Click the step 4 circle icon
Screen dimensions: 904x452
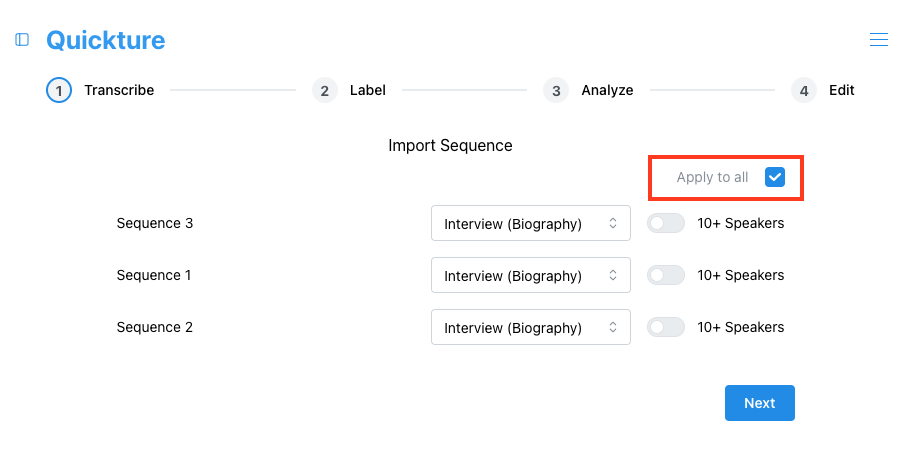(x=804, y=91)
